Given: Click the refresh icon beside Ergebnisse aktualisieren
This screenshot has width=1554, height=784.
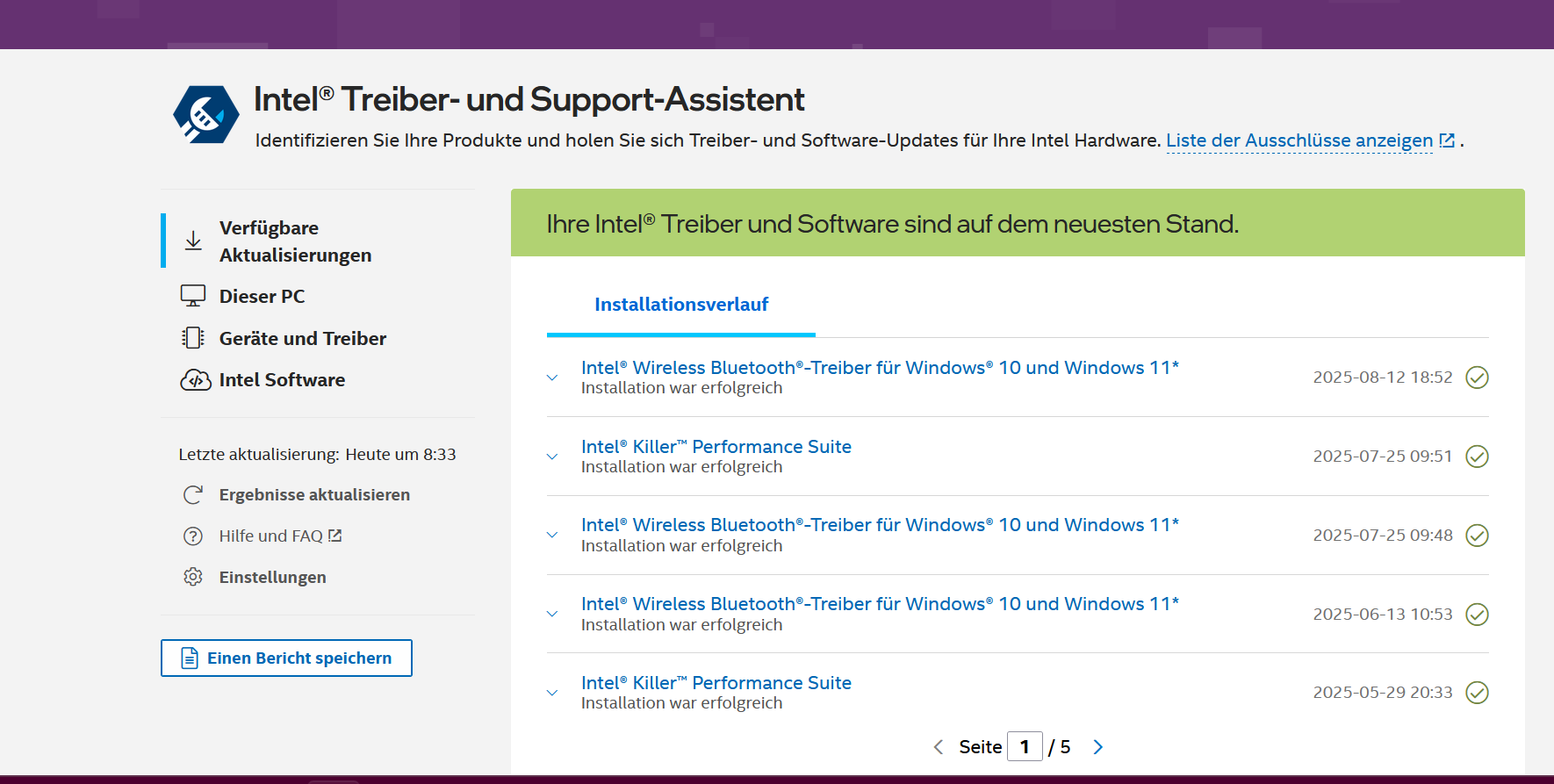Looking at the screenshot, I should click(193, 494).
